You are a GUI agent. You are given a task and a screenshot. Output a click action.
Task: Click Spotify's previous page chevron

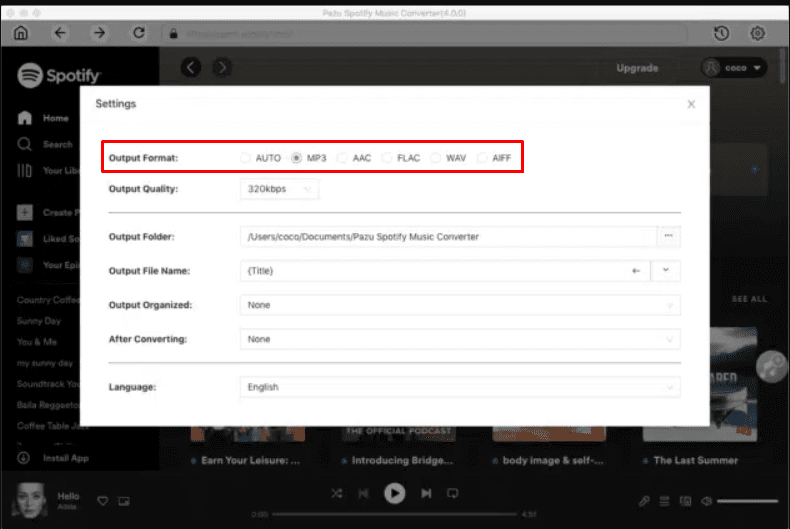(x=191, y=68)
